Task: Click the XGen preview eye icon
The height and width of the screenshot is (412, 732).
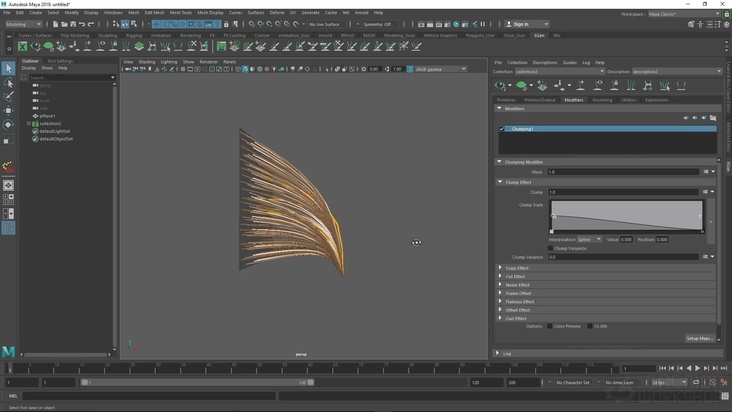Action: click(x=501, y=86)
